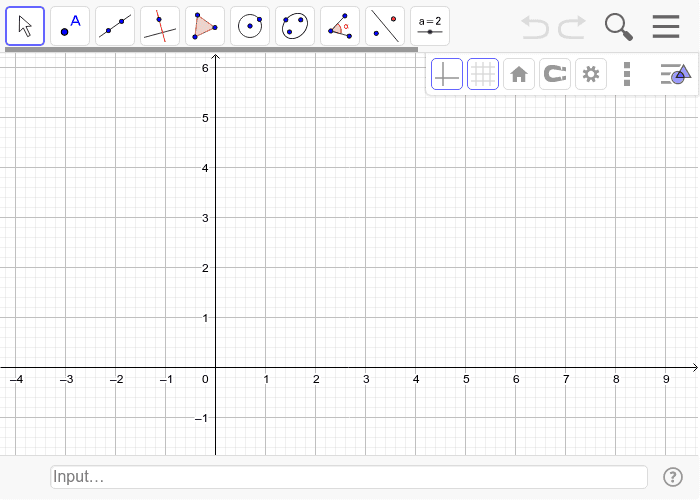Click x-axis label 9

[666, 379]
